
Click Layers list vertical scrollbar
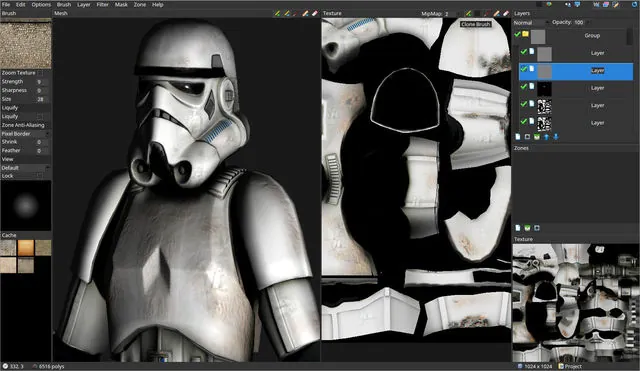tap(630, 38)
